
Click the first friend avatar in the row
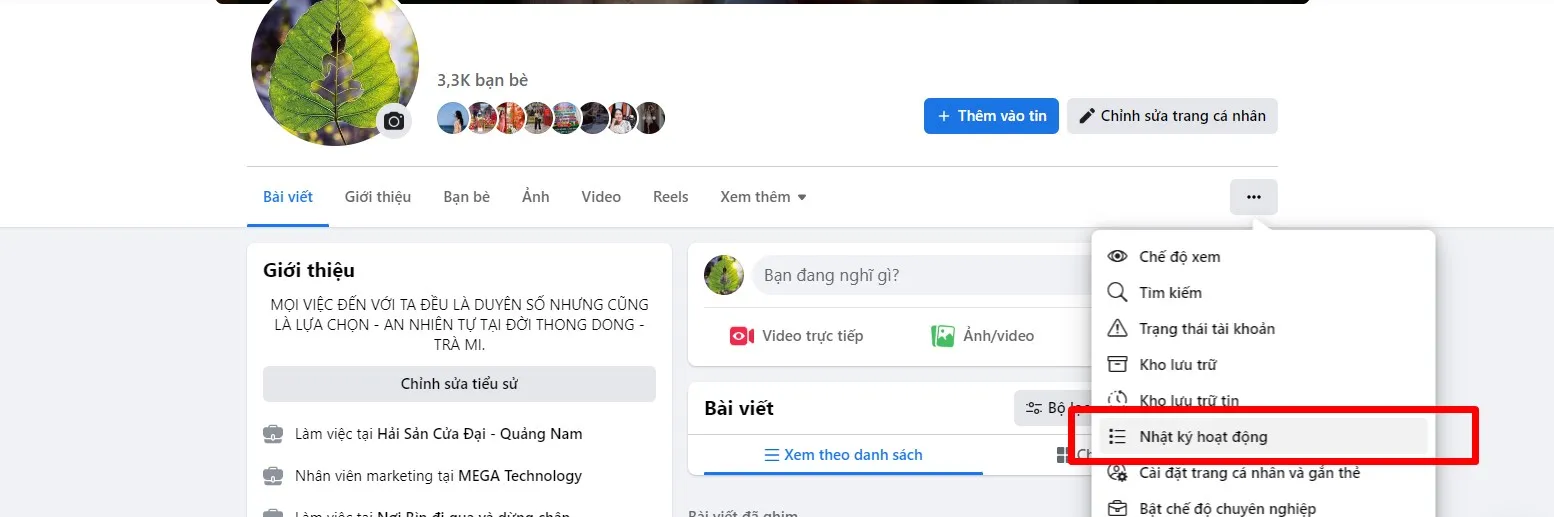click(x=452, y=118)
